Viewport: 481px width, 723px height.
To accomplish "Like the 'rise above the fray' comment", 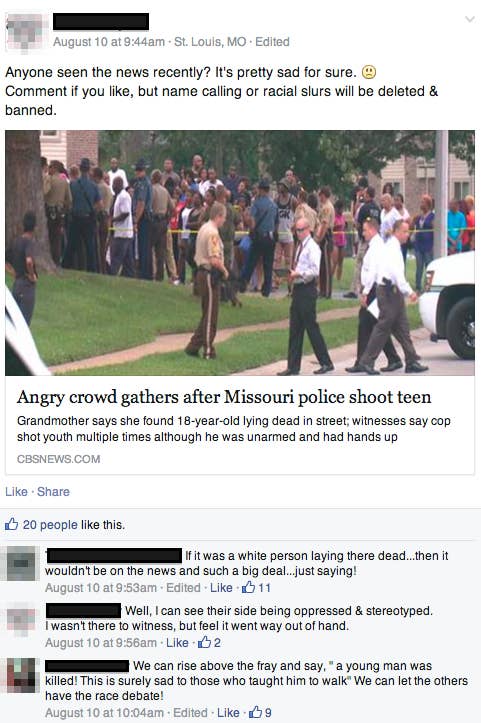I will (x=228, y=713).
